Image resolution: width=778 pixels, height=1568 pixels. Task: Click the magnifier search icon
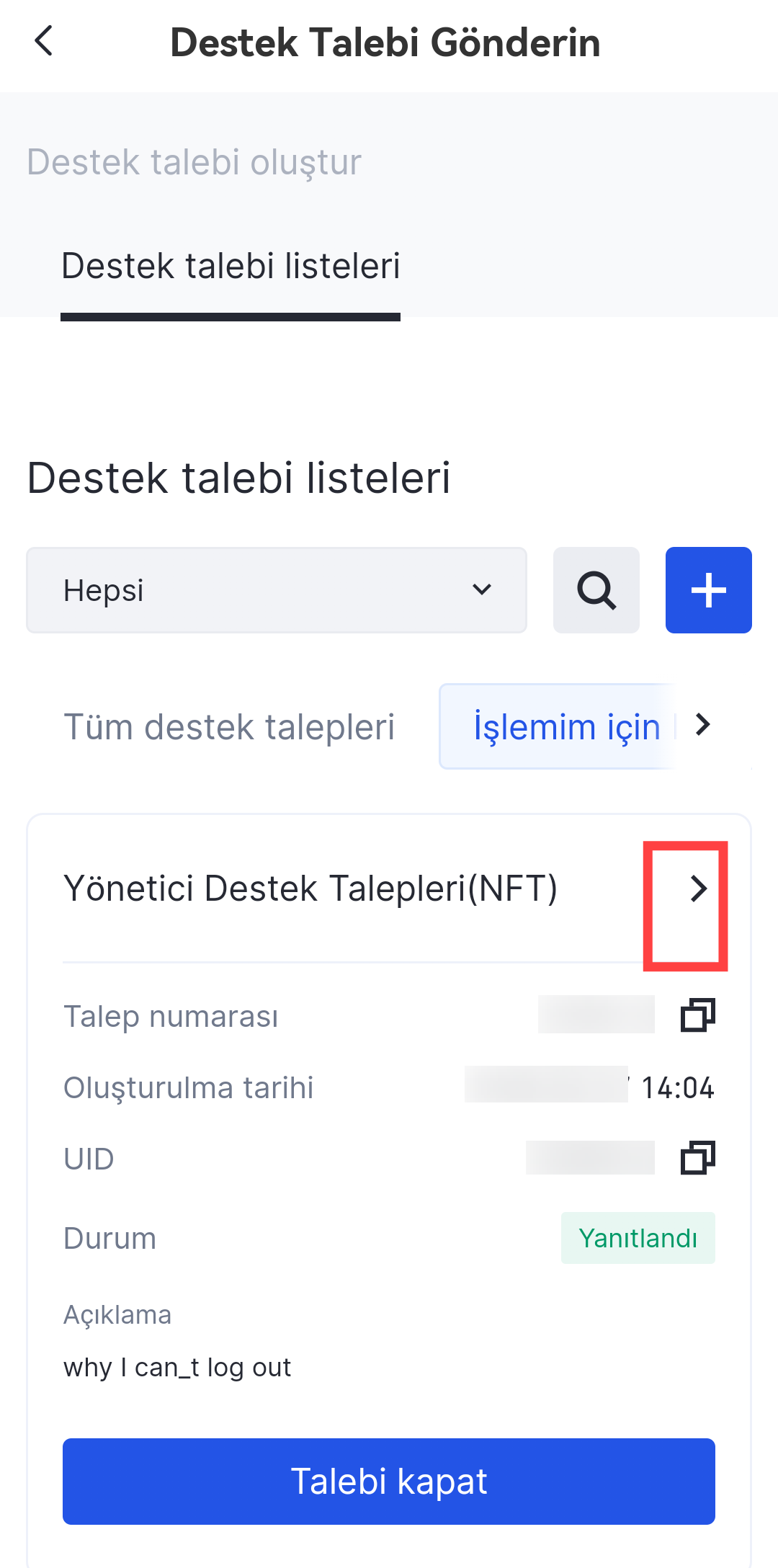click(x=596, y=590)
